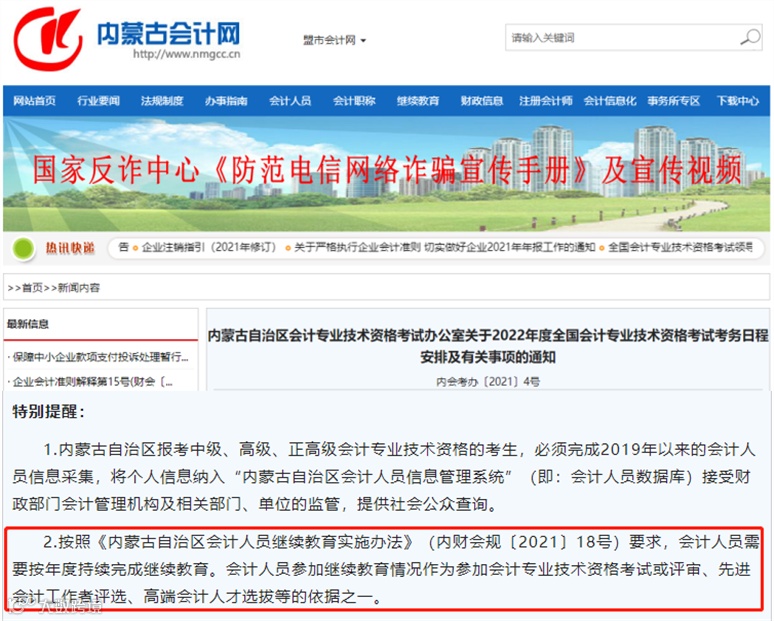Click the article title about 2022年度考务日程
This screenshot has width=774, height=621.
tap(488, 346)
